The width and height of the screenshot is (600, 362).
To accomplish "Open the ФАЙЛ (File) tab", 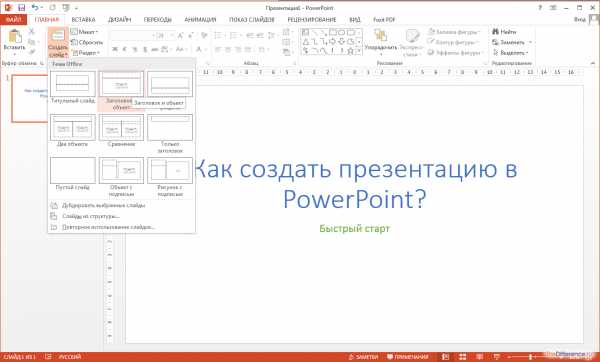I will point(14,20).
